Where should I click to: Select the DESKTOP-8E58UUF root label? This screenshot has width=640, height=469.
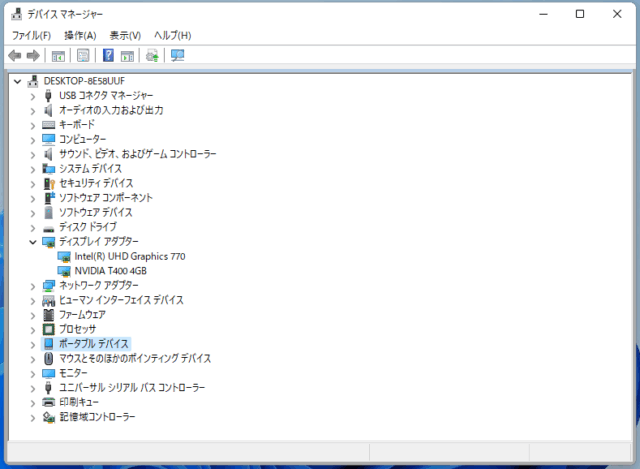tap(84, 81)
